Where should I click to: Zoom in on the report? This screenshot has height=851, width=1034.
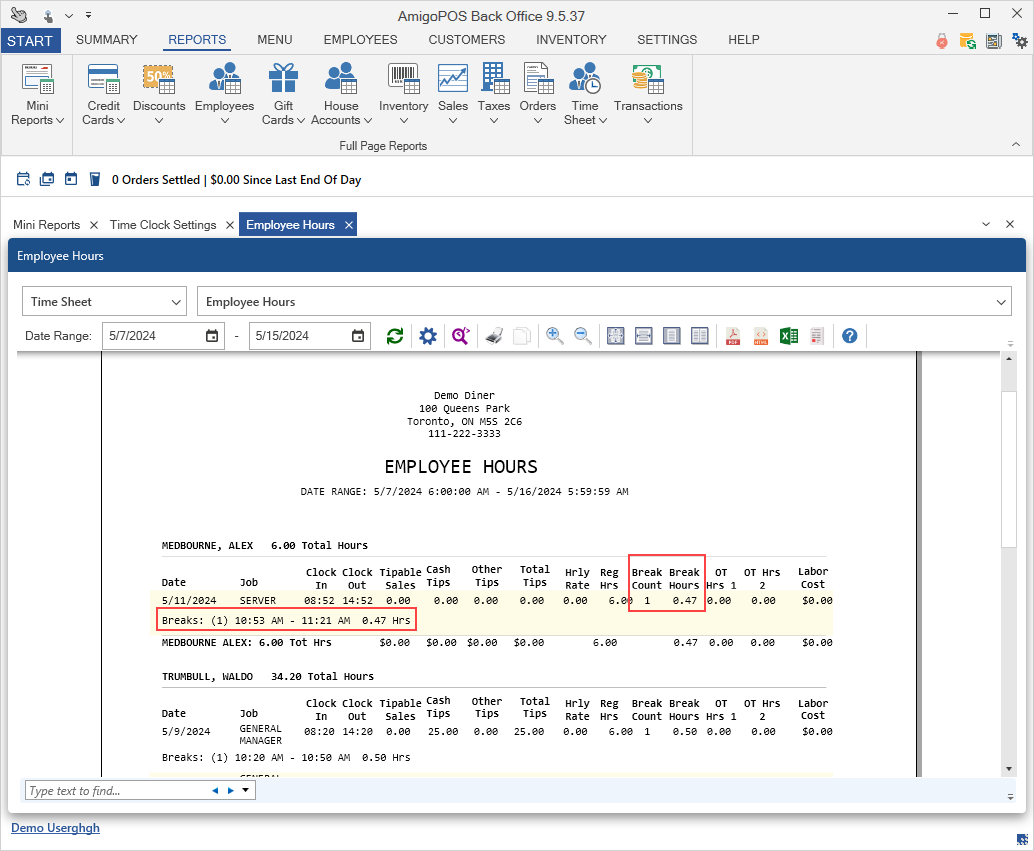[554, 336]
